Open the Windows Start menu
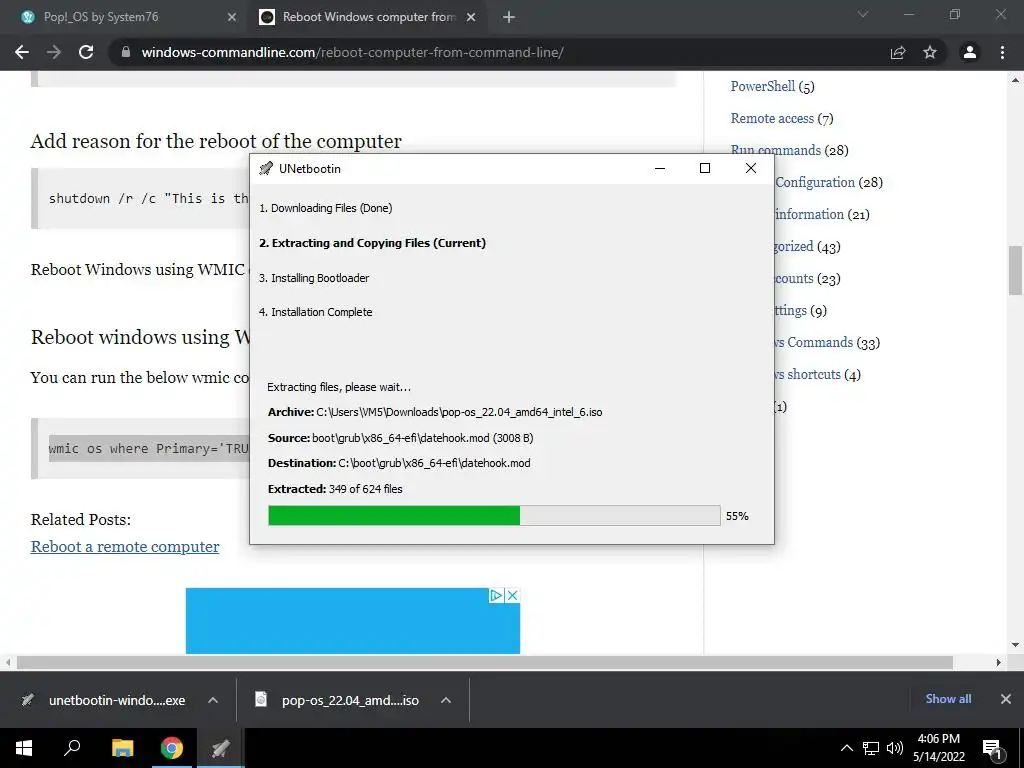This screenshot has height=768, width=1024. pyautogui.click(x=24, y=748)
